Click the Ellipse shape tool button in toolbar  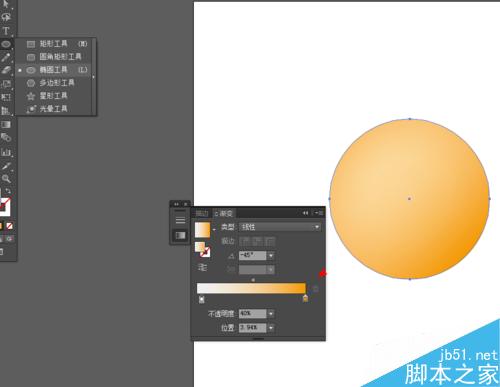(6, 44)
